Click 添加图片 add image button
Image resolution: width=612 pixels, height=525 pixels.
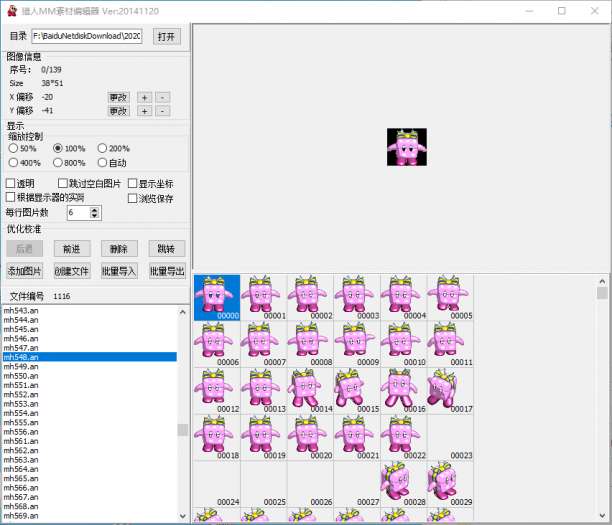point(25,271)
